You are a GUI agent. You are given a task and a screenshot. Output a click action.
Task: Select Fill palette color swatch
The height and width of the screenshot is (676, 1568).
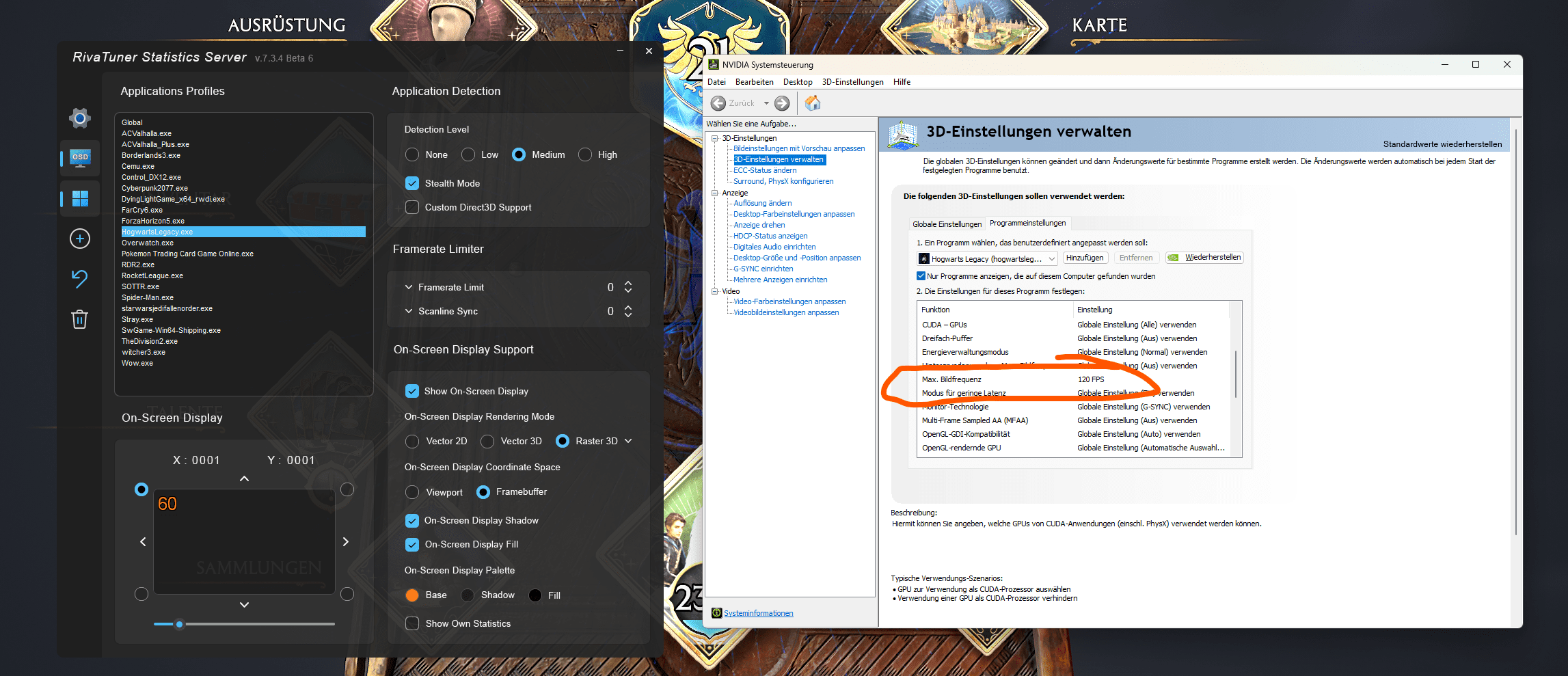pos(535,595)
